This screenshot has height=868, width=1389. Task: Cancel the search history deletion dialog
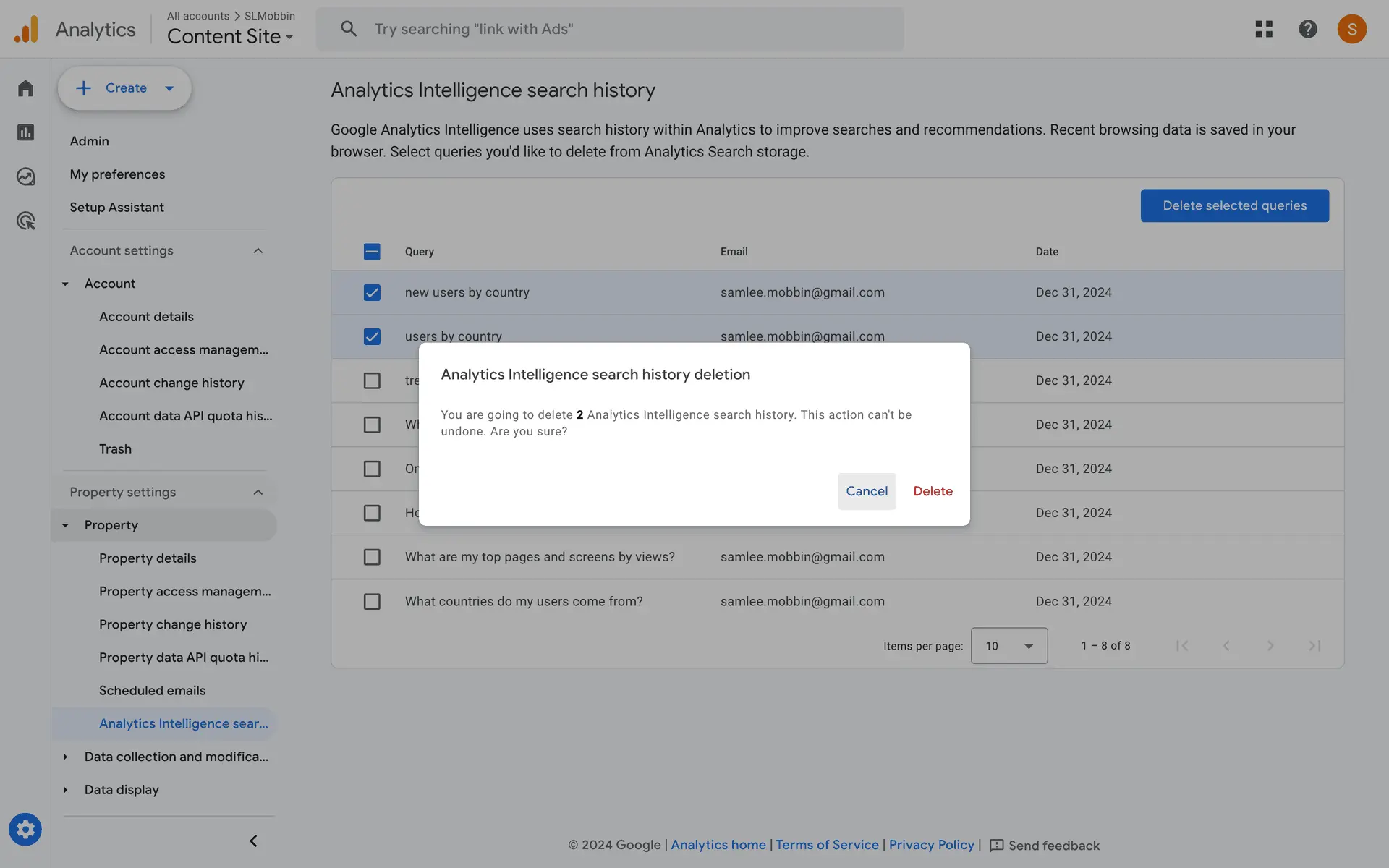pos(866,491)
